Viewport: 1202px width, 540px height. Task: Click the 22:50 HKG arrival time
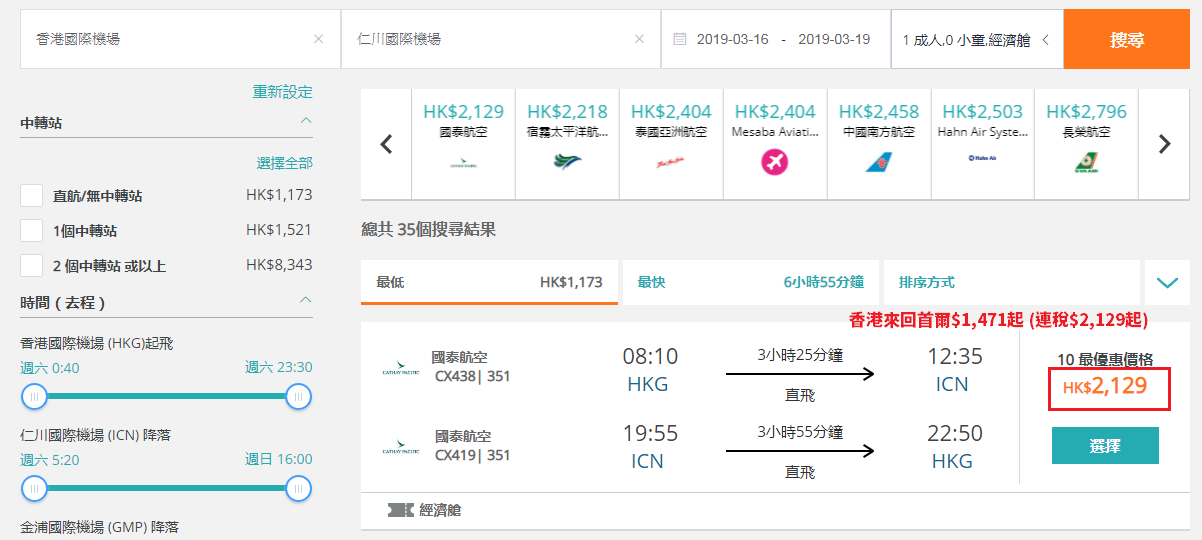[x=955, y=434]
